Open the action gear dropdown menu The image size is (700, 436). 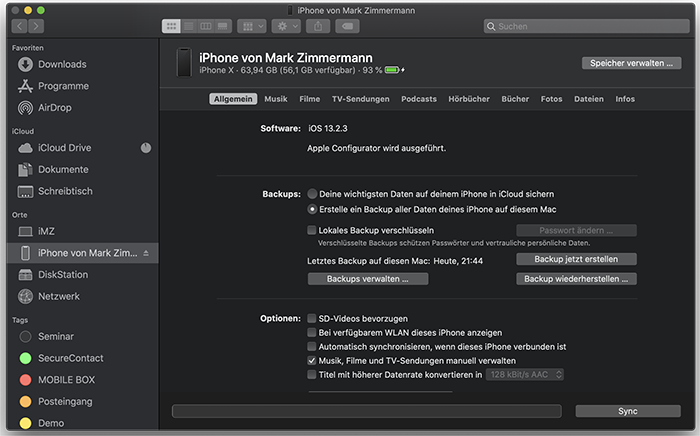click(x=285, y=26)
